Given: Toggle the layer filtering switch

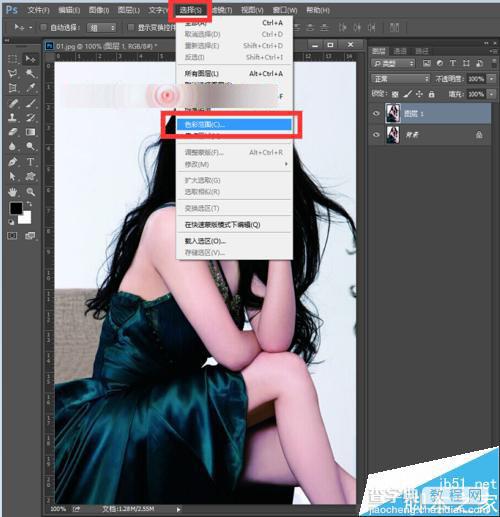Looking at the screenshot, I should 493,63.
